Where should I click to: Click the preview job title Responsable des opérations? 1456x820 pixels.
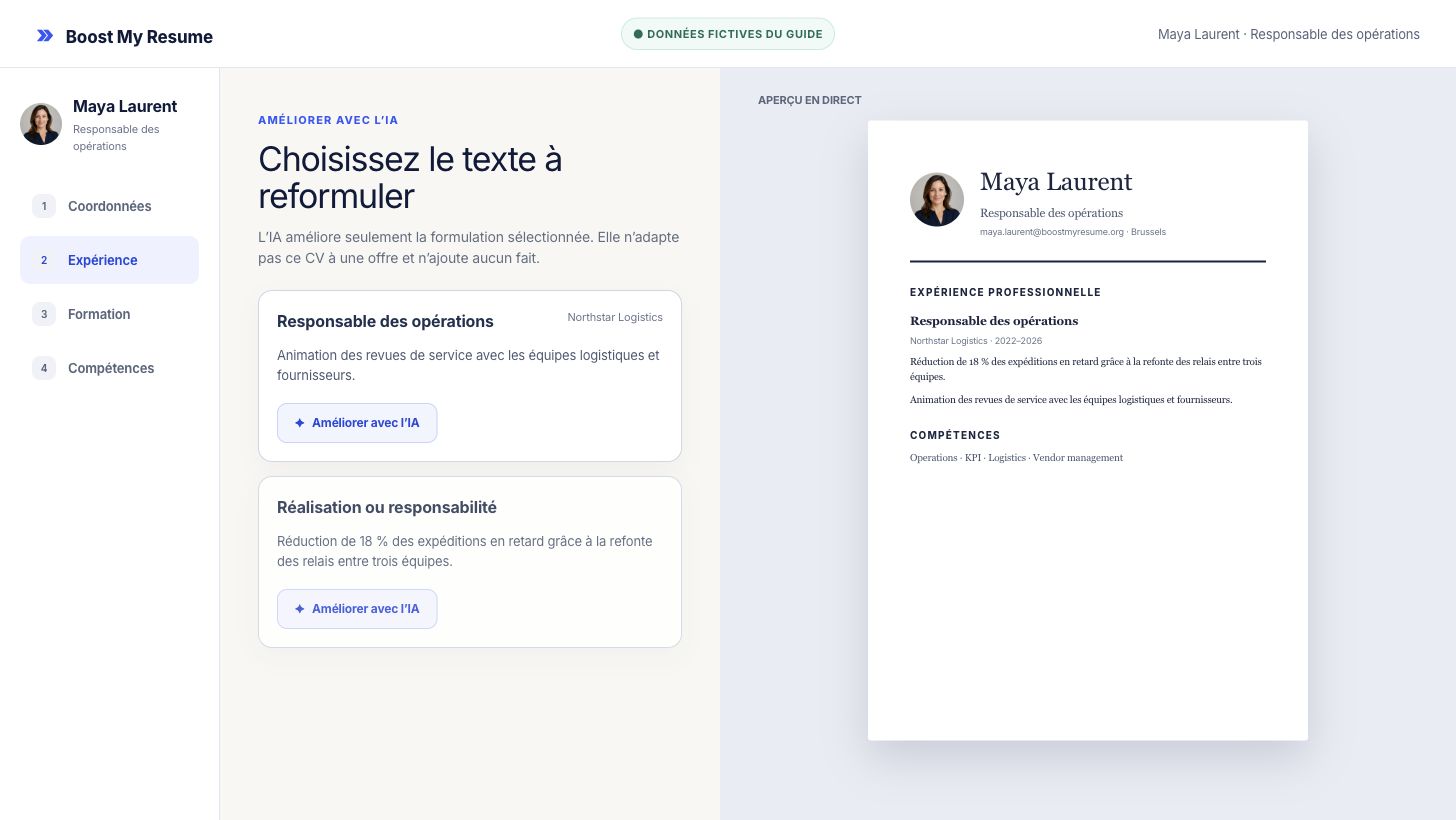994,321
